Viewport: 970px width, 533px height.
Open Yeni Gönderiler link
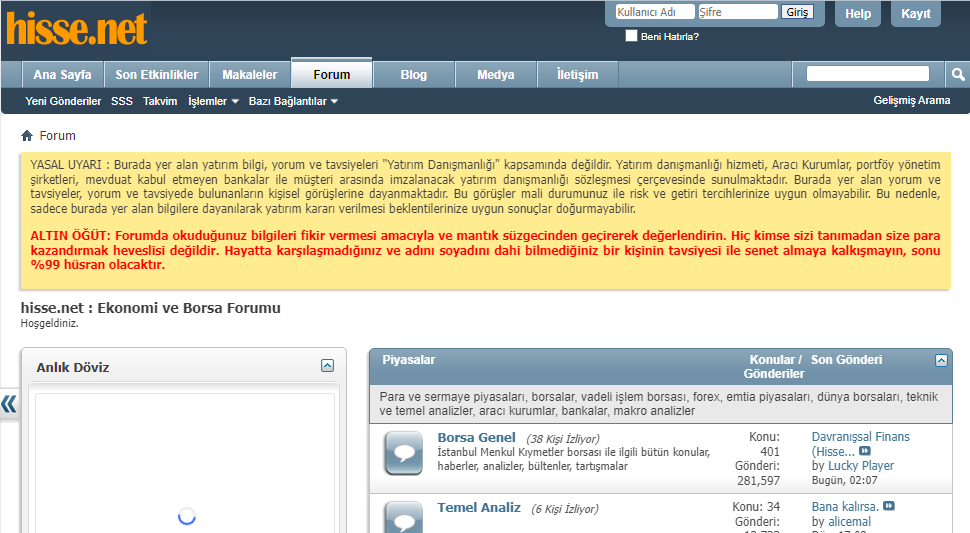pyautogui.click(x=63, y=101)
